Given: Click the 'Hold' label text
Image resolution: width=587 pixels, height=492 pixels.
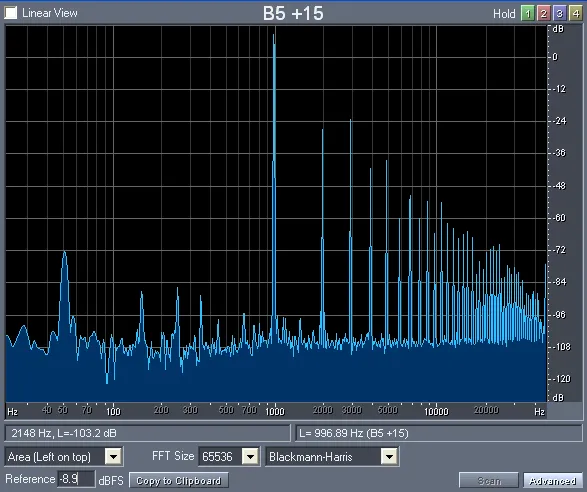Looking at the screenshot, I should pyautogui.click(x=504, y=14).
